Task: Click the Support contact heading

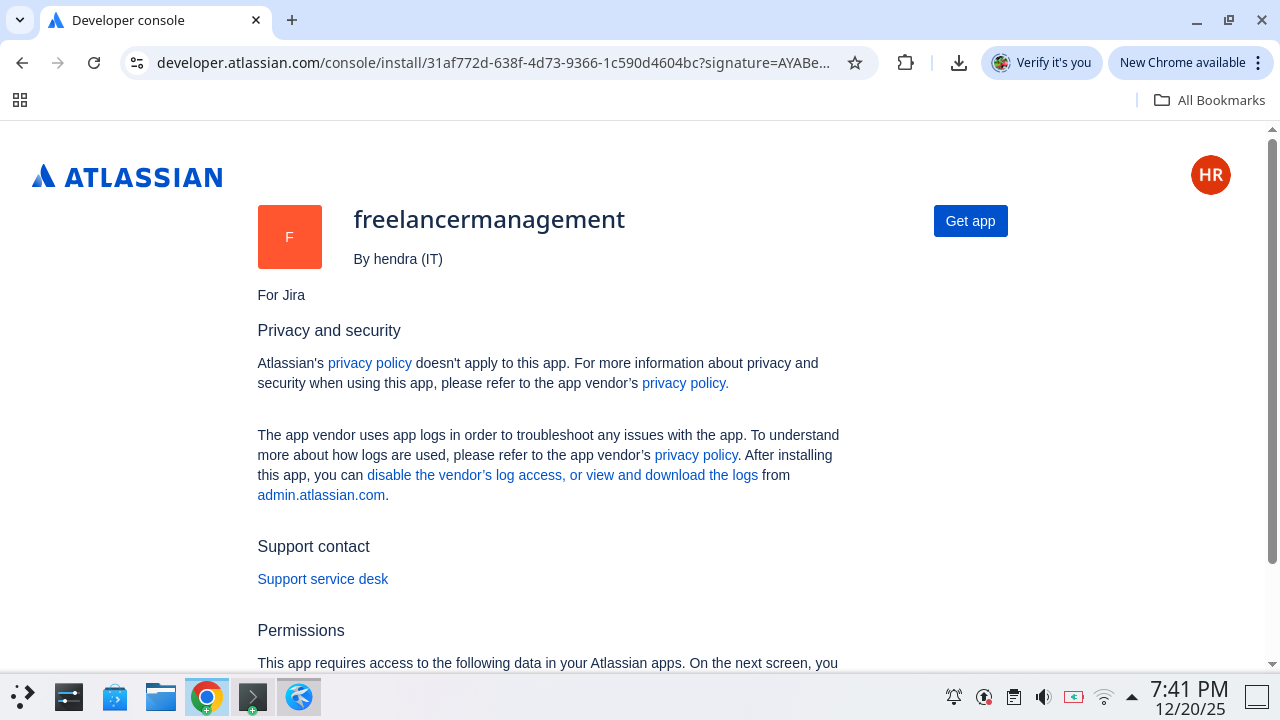Action: tap(313, 547)
